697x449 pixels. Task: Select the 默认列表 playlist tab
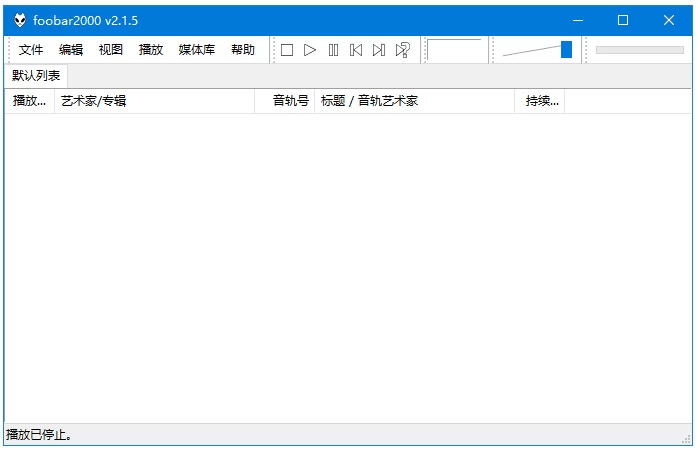(36, 75)
